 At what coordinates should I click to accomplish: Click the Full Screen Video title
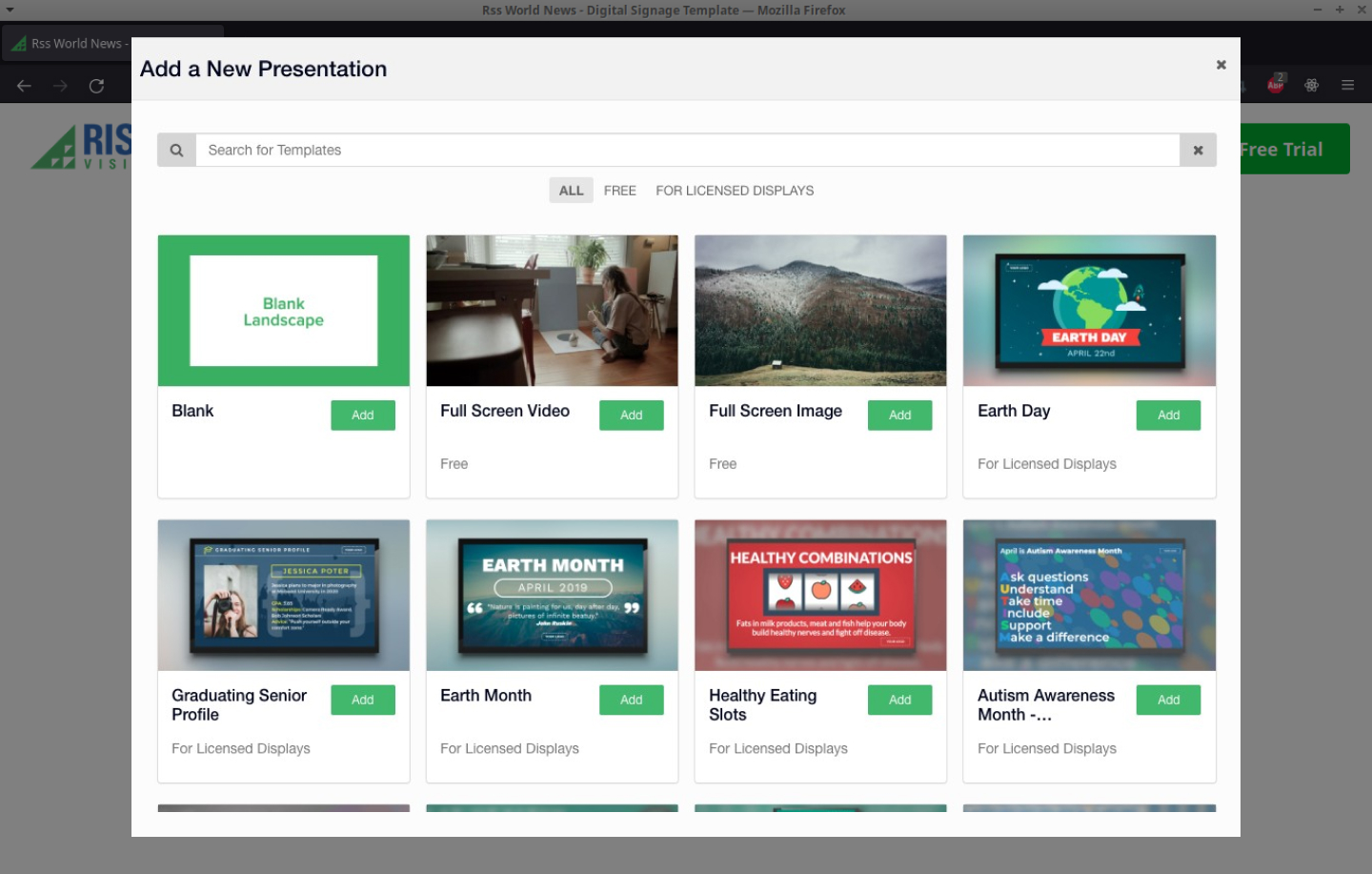click(x=505, y=411)
